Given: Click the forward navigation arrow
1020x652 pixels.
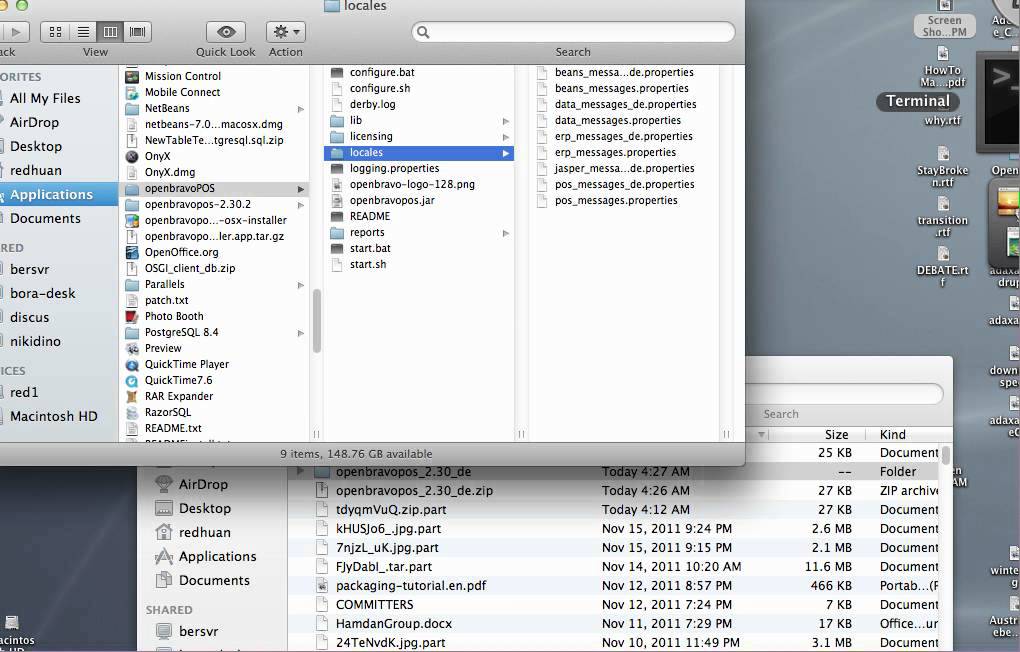Looking at the screenshot, I should 16,32.
